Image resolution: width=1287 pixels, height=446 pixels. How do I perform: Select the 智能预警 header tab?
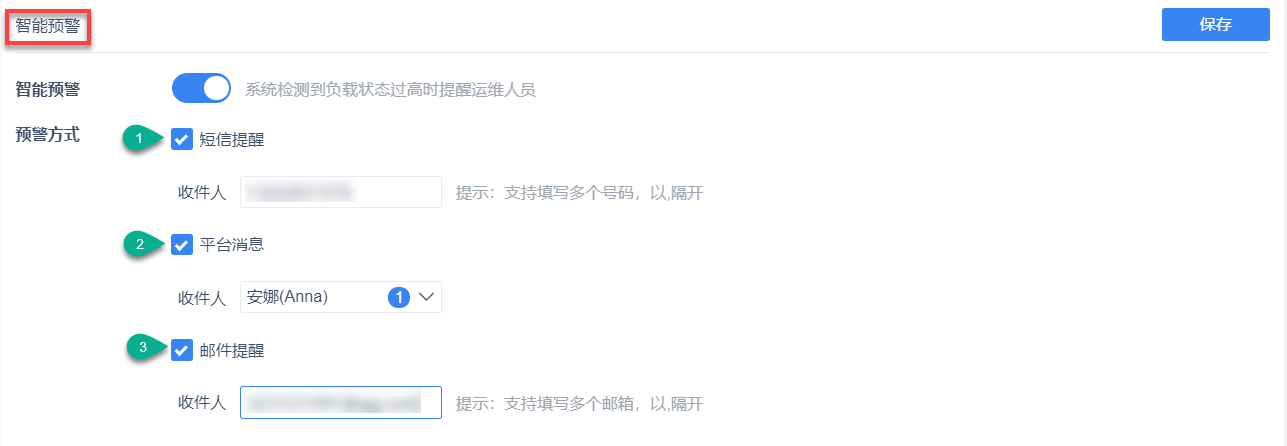(x=48, y=25)
